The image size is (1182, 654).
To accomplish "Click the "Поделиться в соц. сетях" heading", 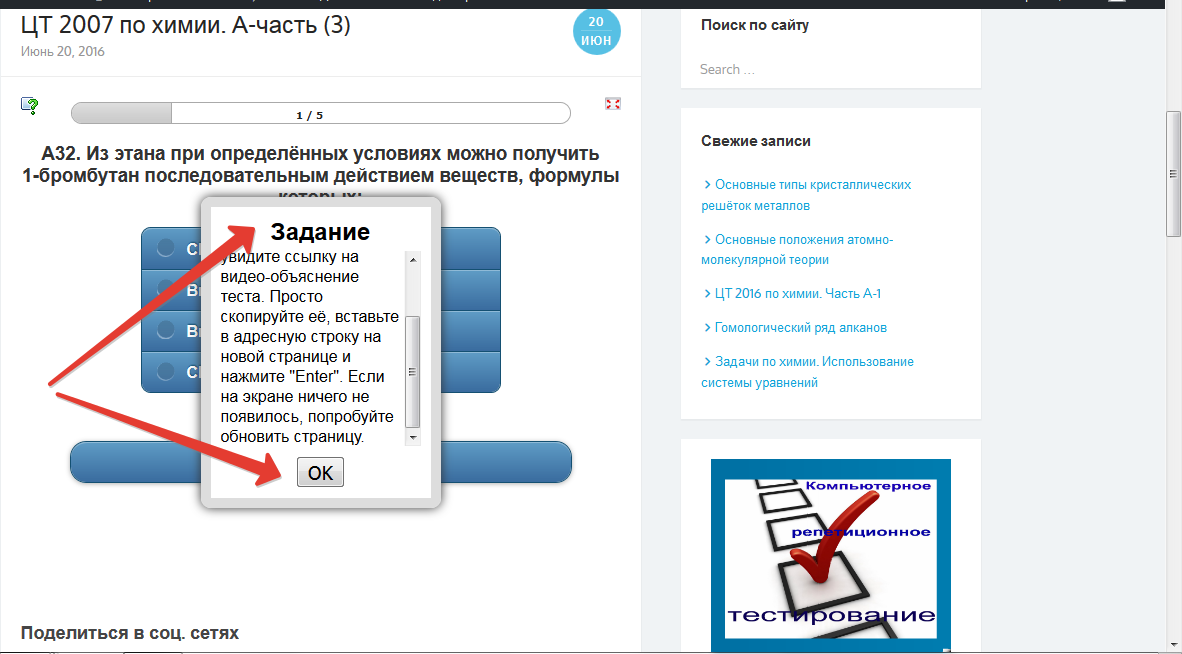I will (130, 633).
